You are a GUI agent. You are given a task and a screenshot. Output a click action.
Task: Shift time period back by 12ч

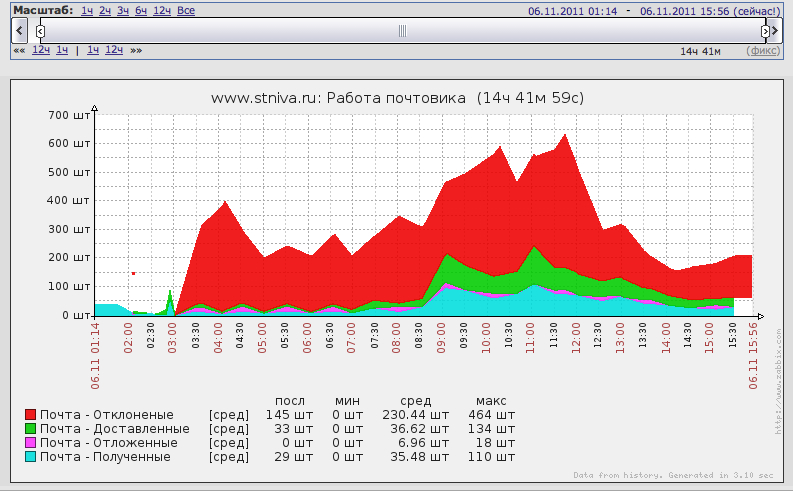[41, 50]
